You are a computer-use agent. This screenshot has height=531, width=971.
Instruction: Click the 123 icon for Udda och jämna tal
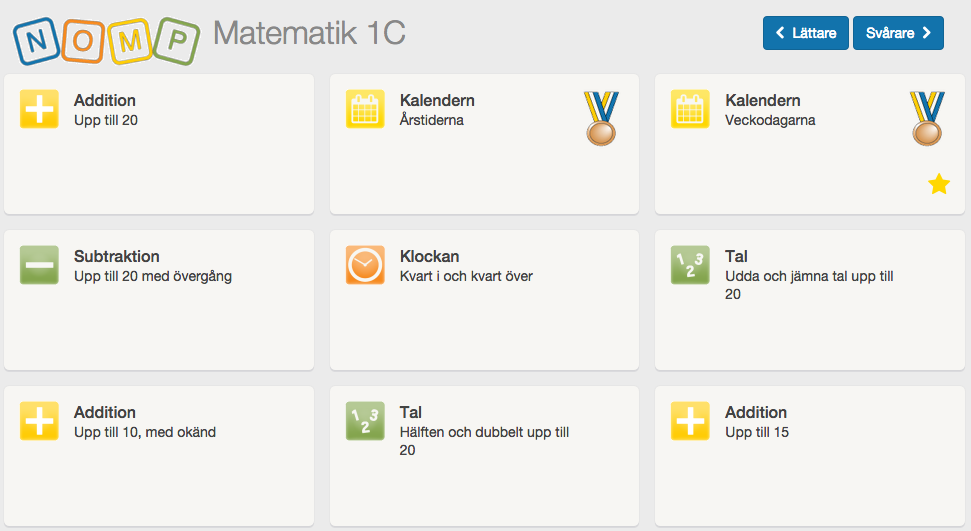[690, 265]
